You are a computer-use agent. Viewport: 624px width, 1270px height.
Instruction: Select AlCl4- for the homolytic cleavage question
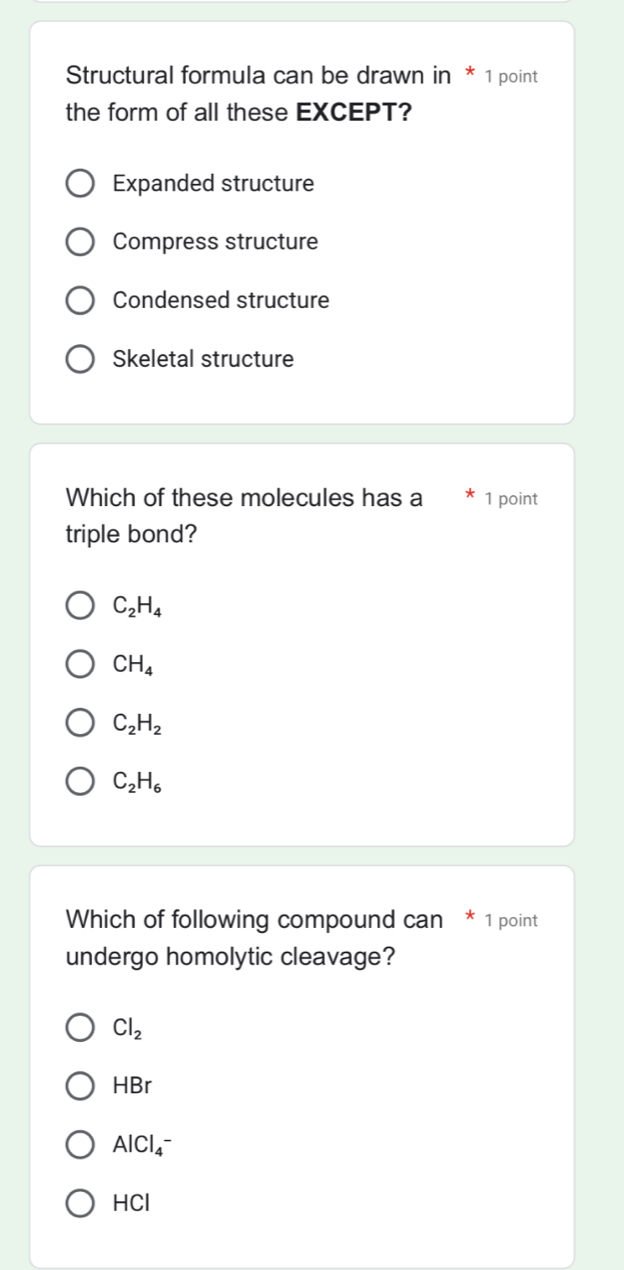79,1144
